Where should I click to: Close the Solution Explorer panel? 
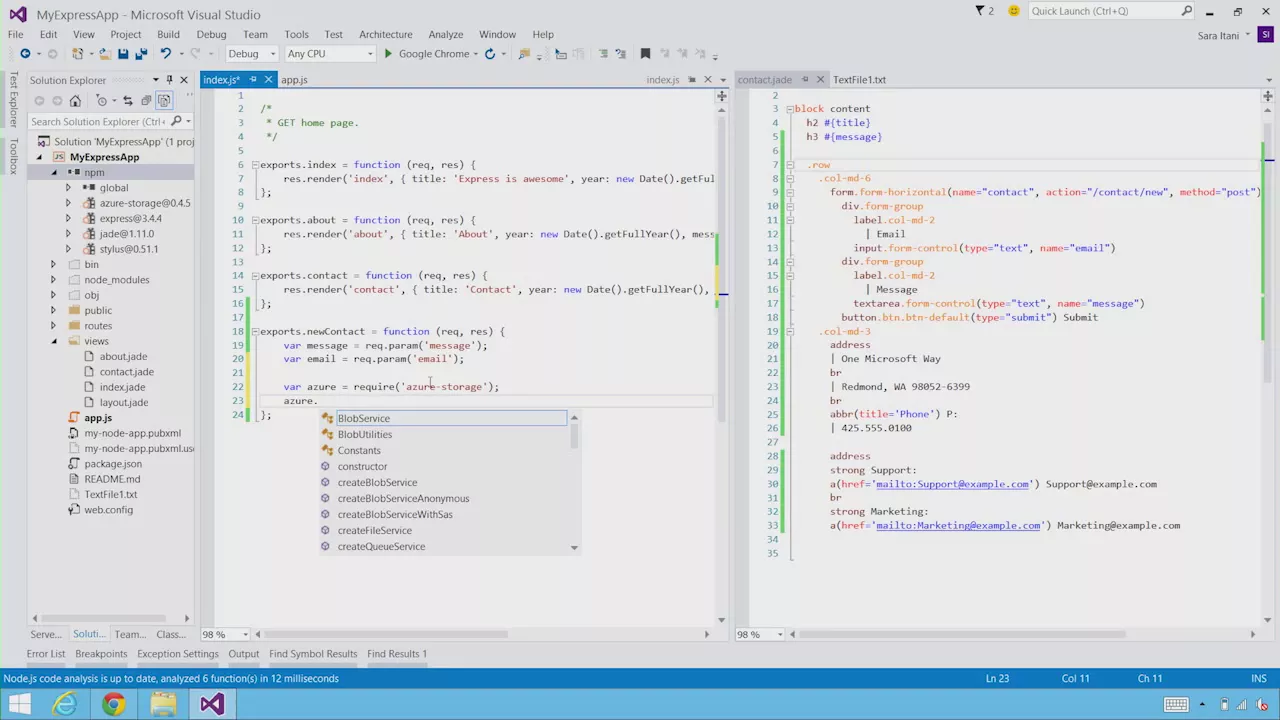[x=184, y=80]
